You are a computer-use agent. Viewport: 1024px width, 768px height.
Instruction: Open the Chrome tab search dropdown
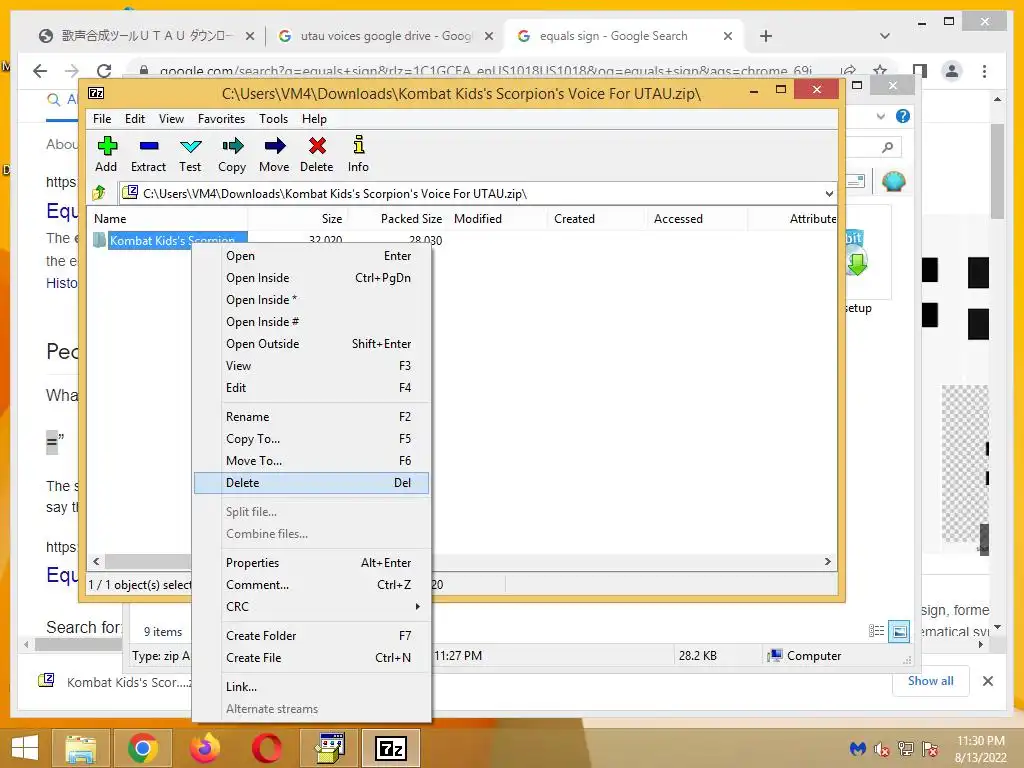[885, 36]
